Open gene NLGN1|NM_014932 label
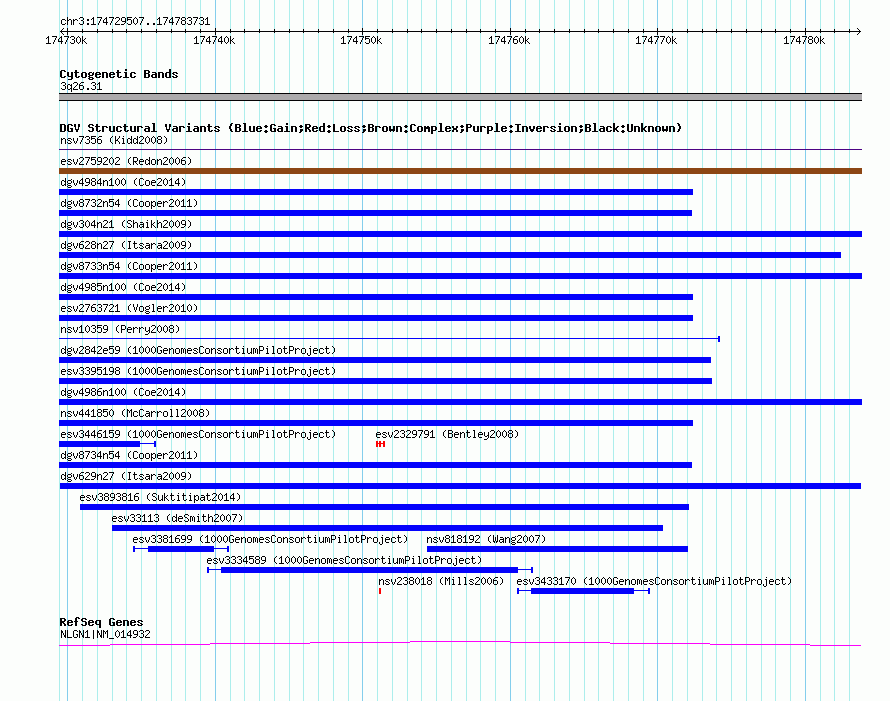The width and height of the screenshot is (890, 701). (105, 635)
